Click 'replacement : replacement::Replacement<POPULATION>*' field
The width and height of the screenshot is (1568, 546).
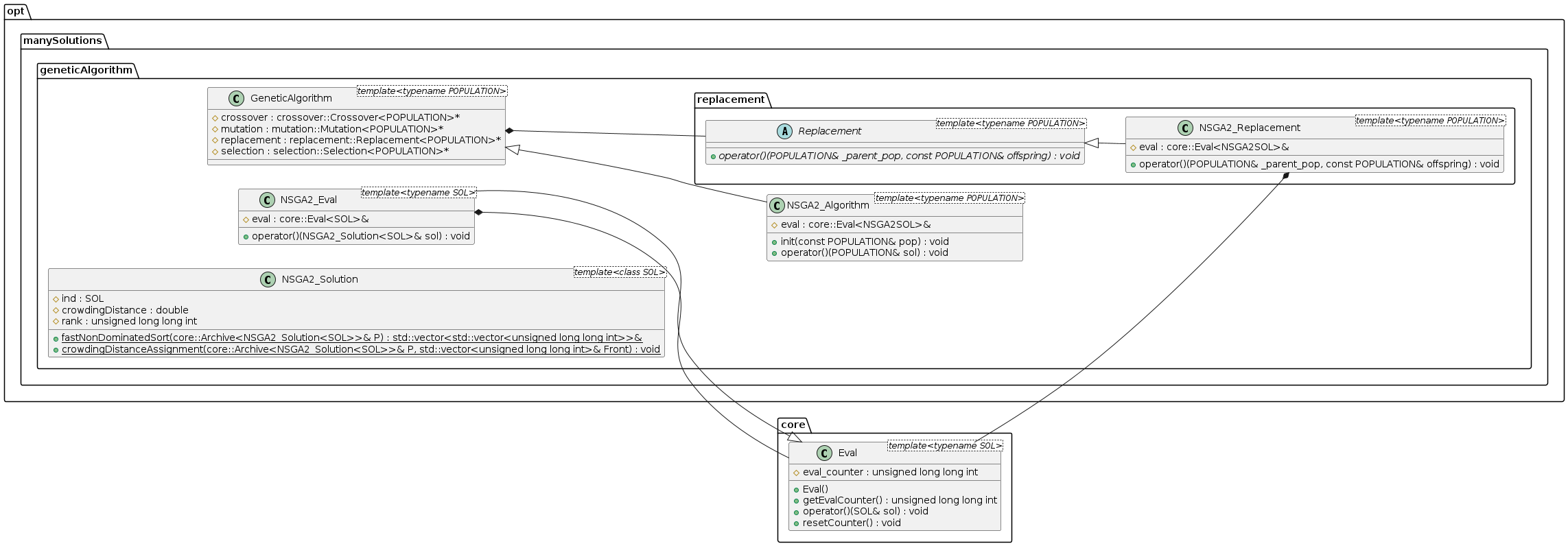361,141
